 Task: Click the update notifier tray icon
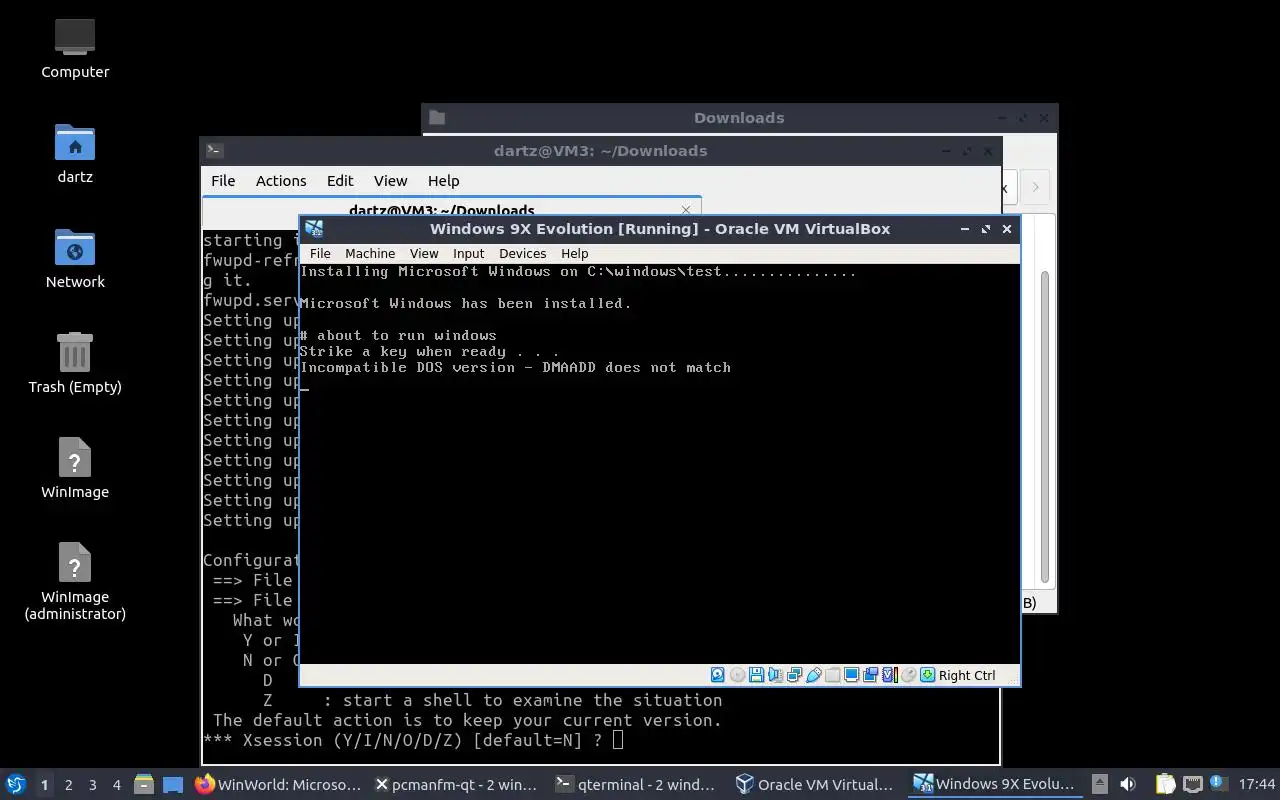(1219, 783)
